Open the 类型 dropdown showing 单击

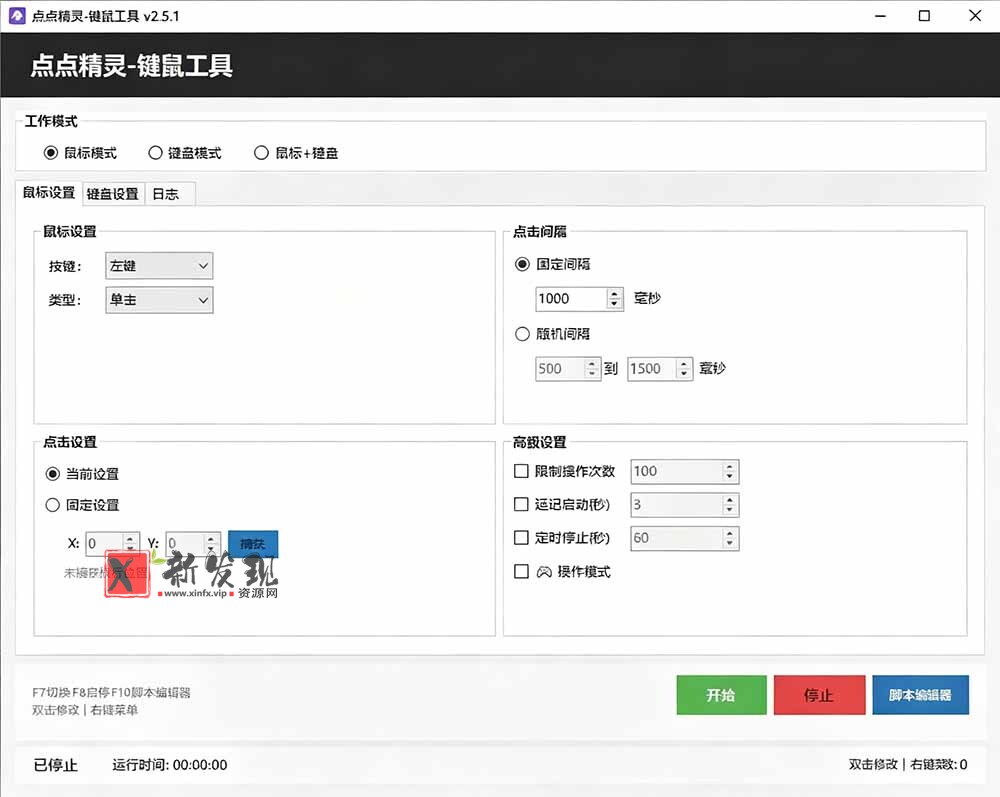159,300
